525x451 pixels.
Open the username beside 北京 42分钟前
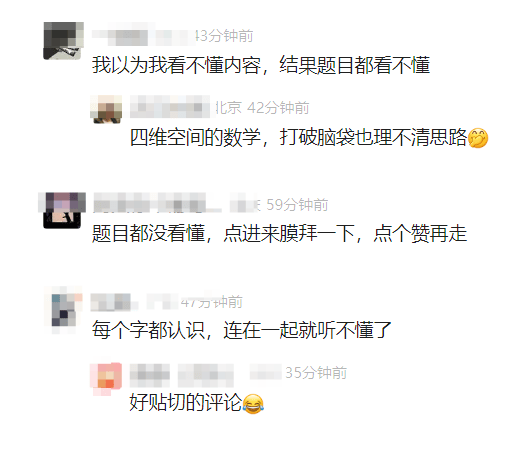[x=170, y=107]
